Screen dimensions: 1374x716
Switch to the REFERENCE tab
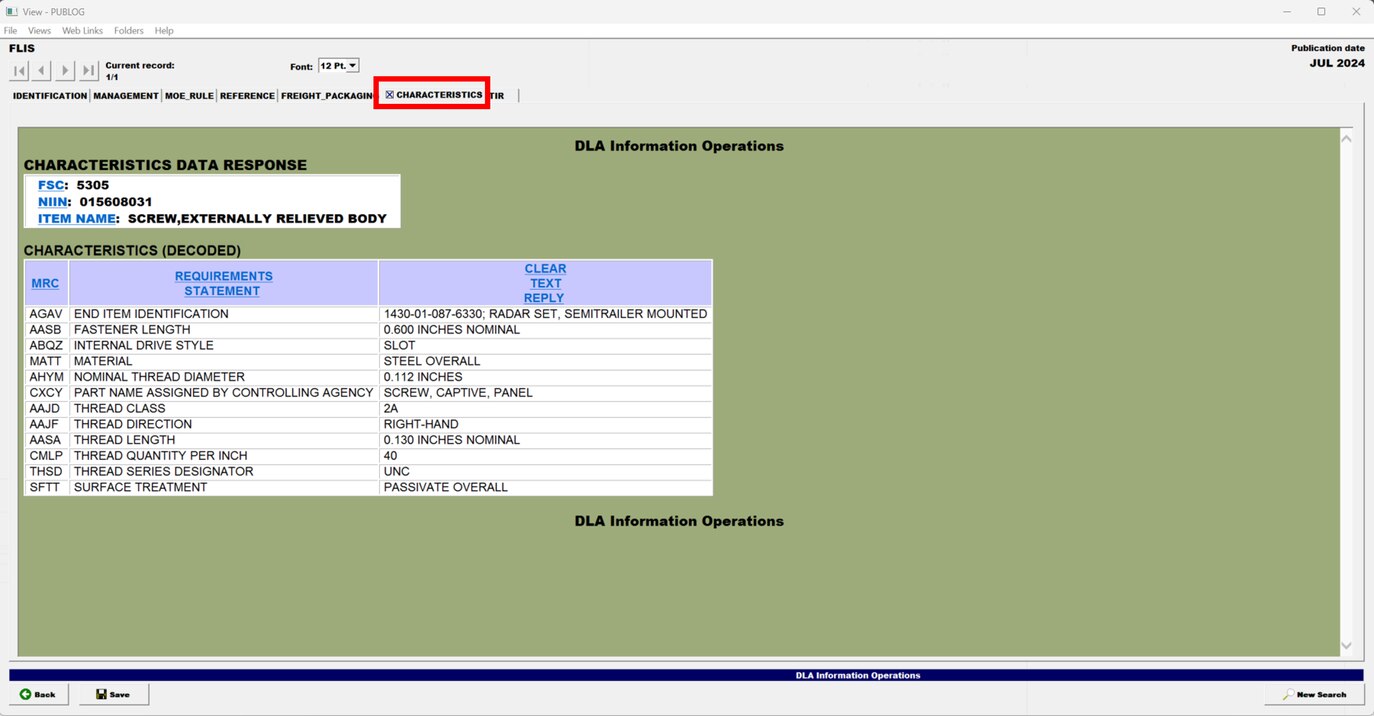[247, 96]
